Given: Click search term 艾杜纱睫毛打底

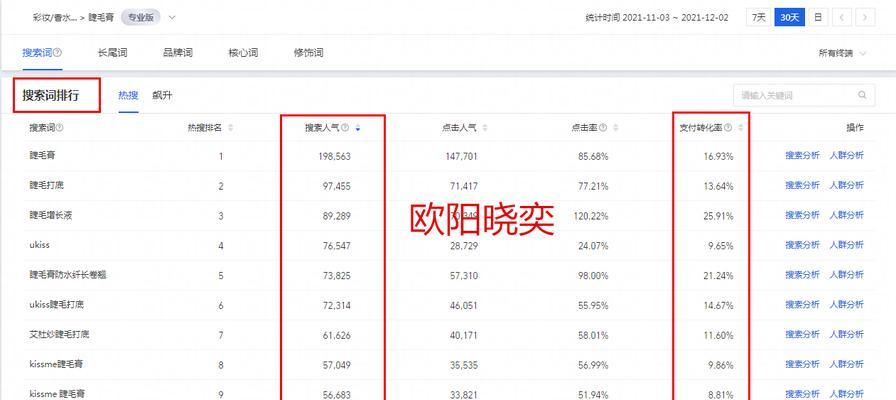Looking at the screenshot, I should point(59,334).
